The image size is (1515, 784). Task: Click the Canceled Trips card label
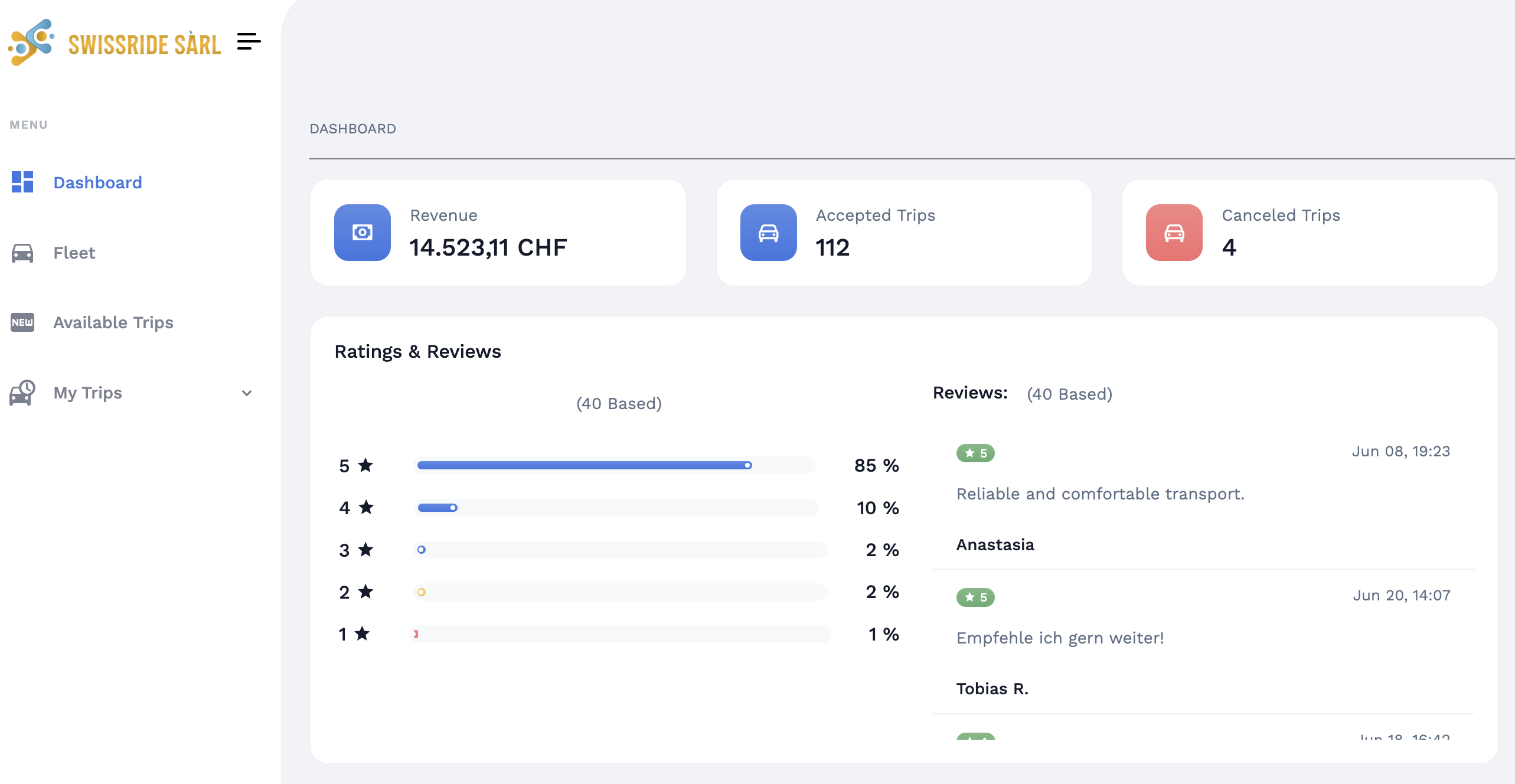[1281, 215]
